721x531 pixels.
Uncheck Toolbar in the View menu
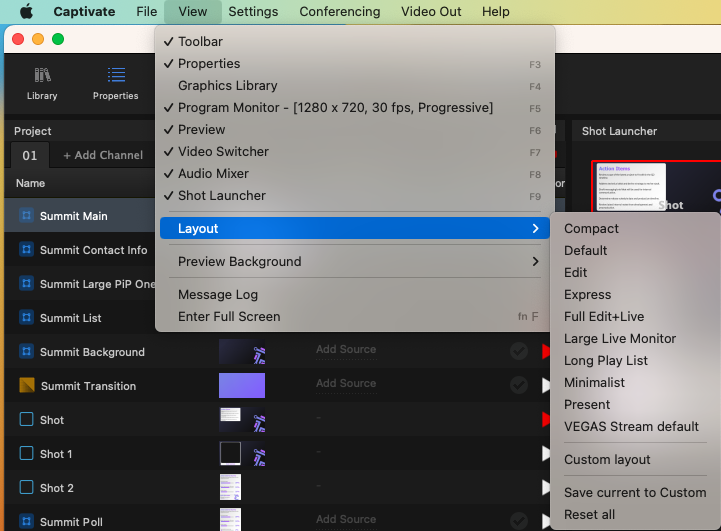[x=355, y=41]
